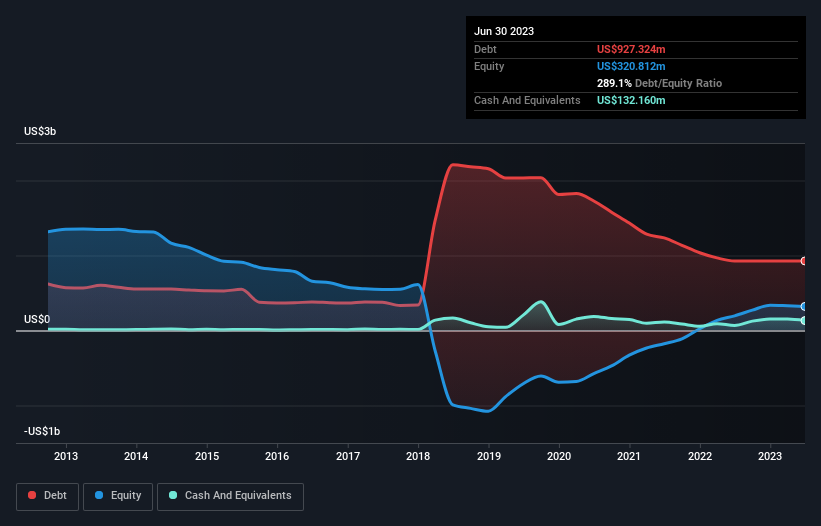Click the 2014 x-axis label
Viewport: 821px width, 526px height.
point(136,456)
